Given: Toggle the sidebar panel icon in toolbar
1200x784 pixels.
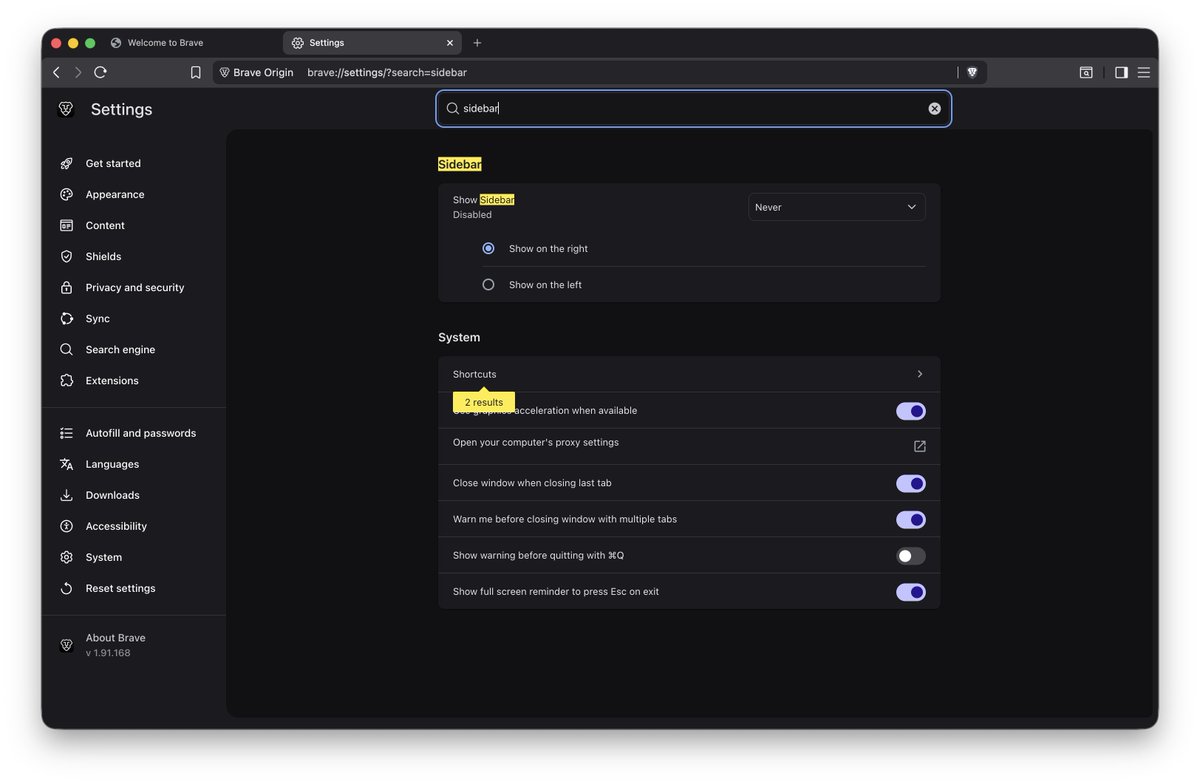Looking at the screenshot, I should (x=1121, y=72).
